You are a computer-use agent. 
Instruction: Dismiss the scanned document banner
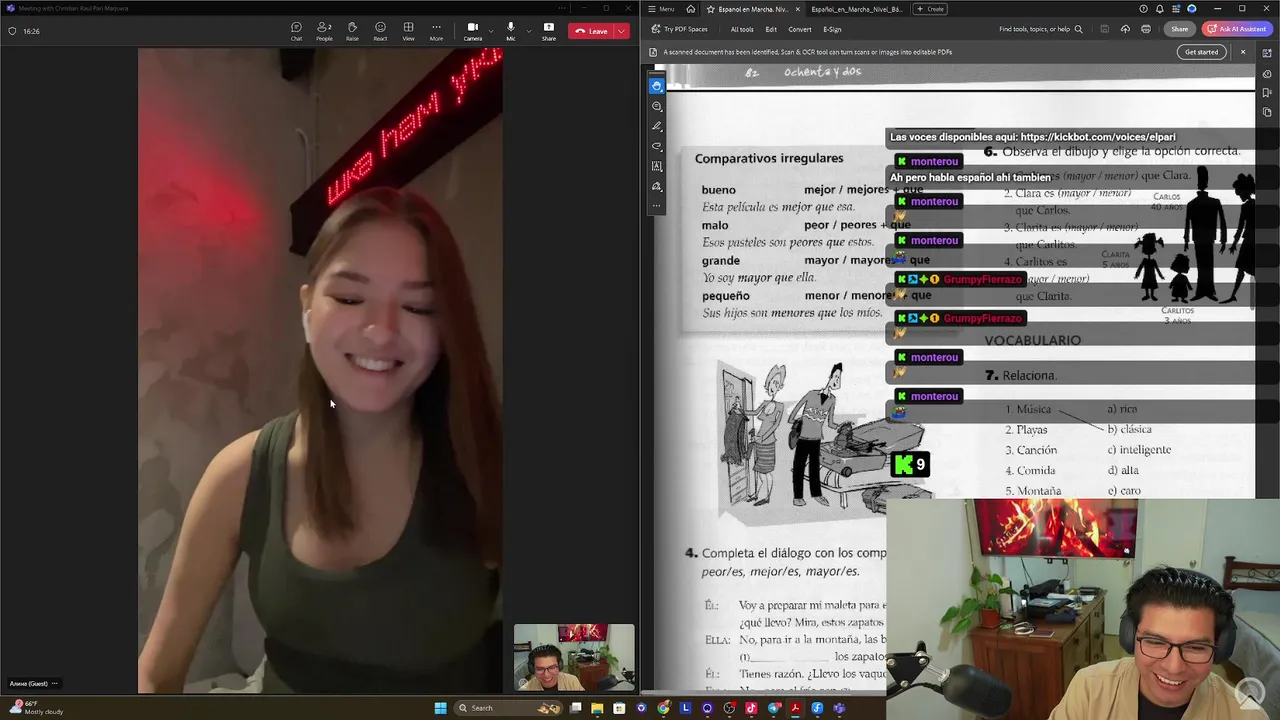click(x=1243, y=52)
